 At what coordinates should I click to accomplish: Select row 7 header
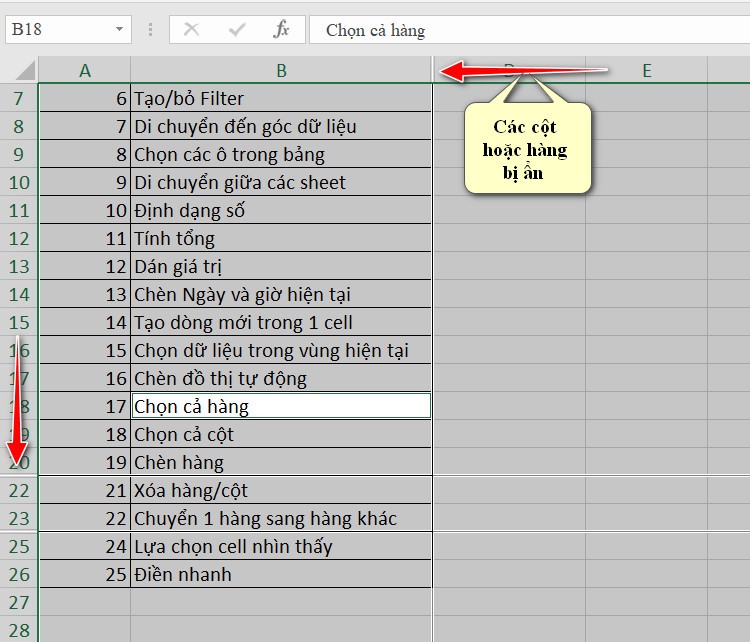[19, 99]
